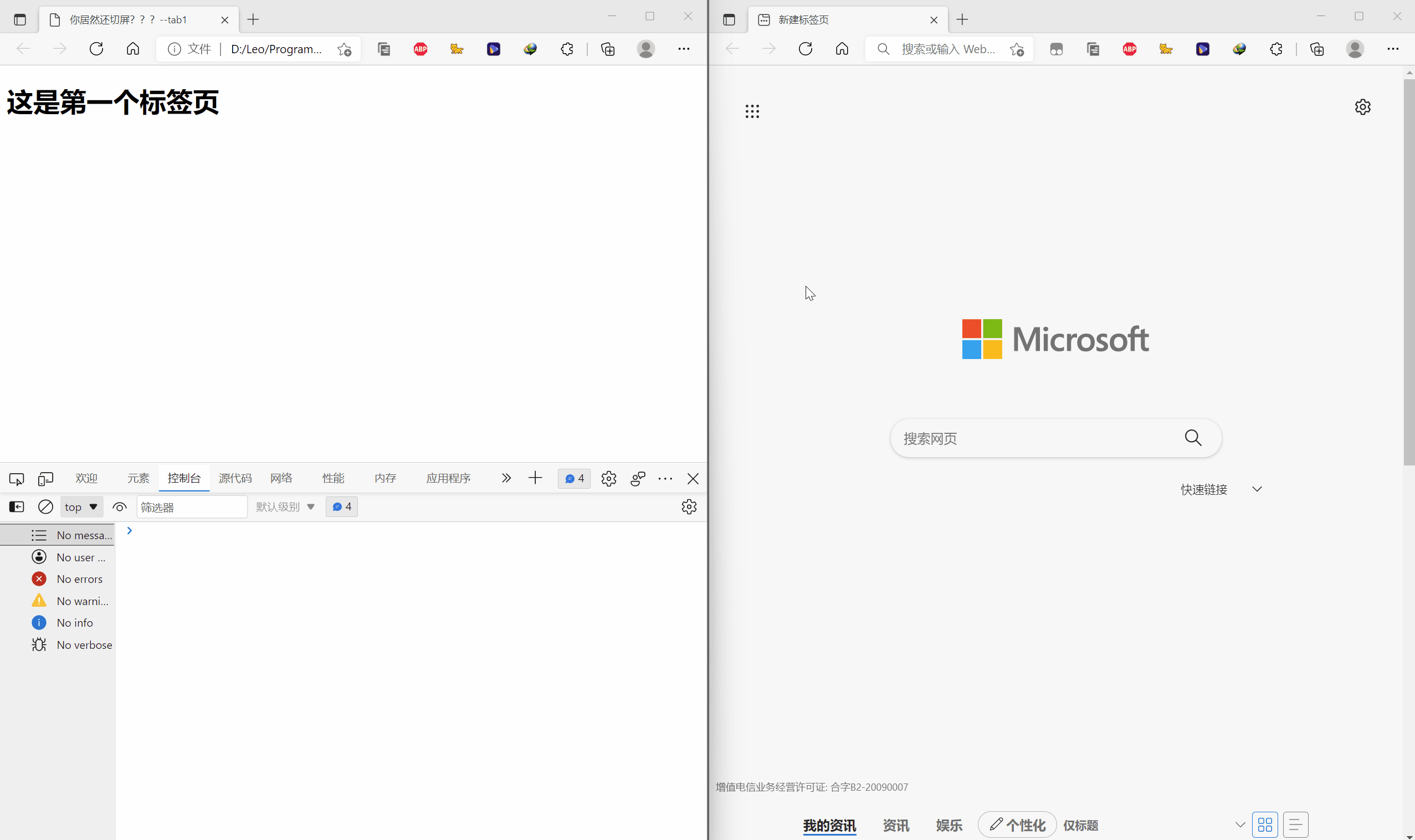Select the No messages sidebar item
This screenshot has height=840, width=1415.
(x=57, y=535)
